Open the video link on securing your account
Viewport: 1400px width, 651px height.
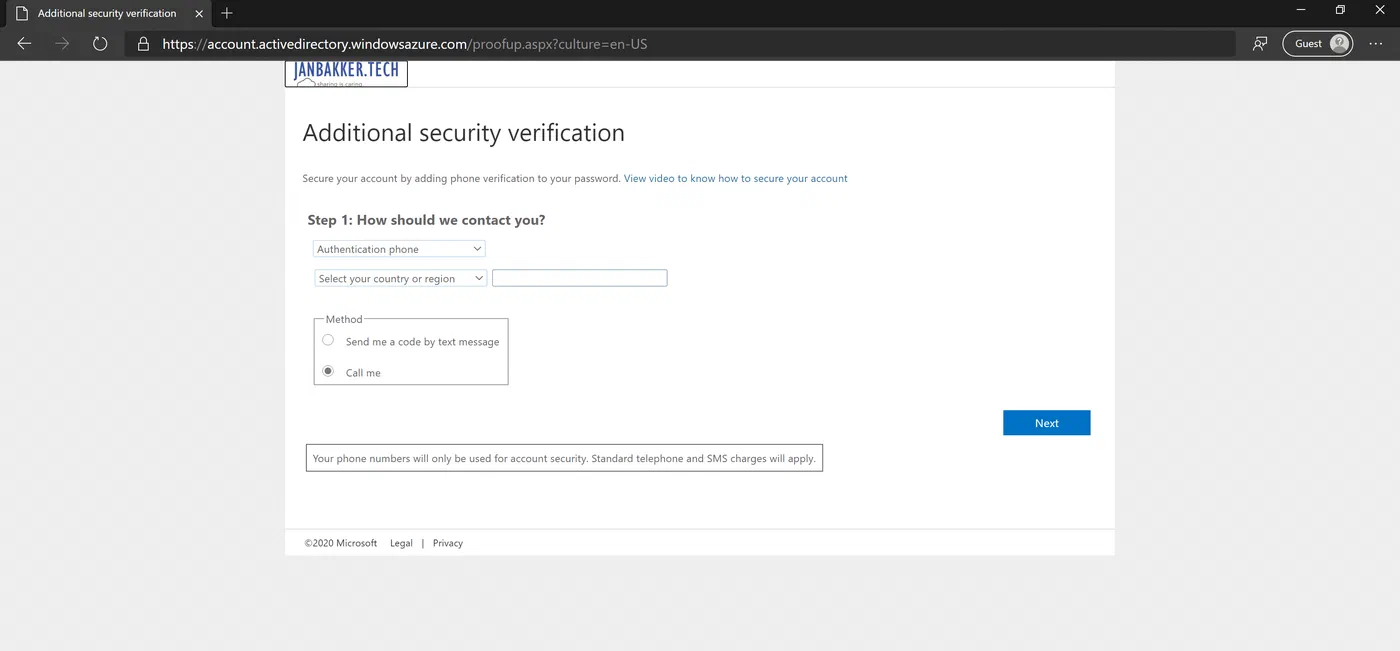point(735,179)
